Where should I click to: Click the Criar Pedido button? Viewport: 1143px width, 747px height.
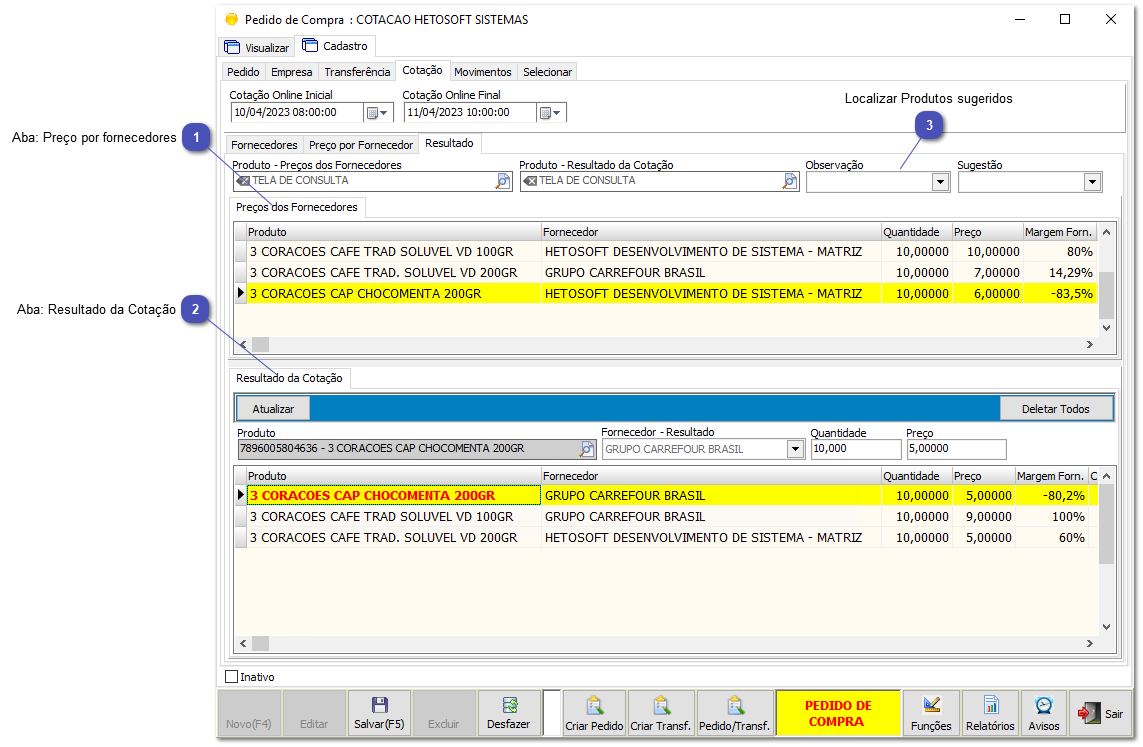(594, 713)
